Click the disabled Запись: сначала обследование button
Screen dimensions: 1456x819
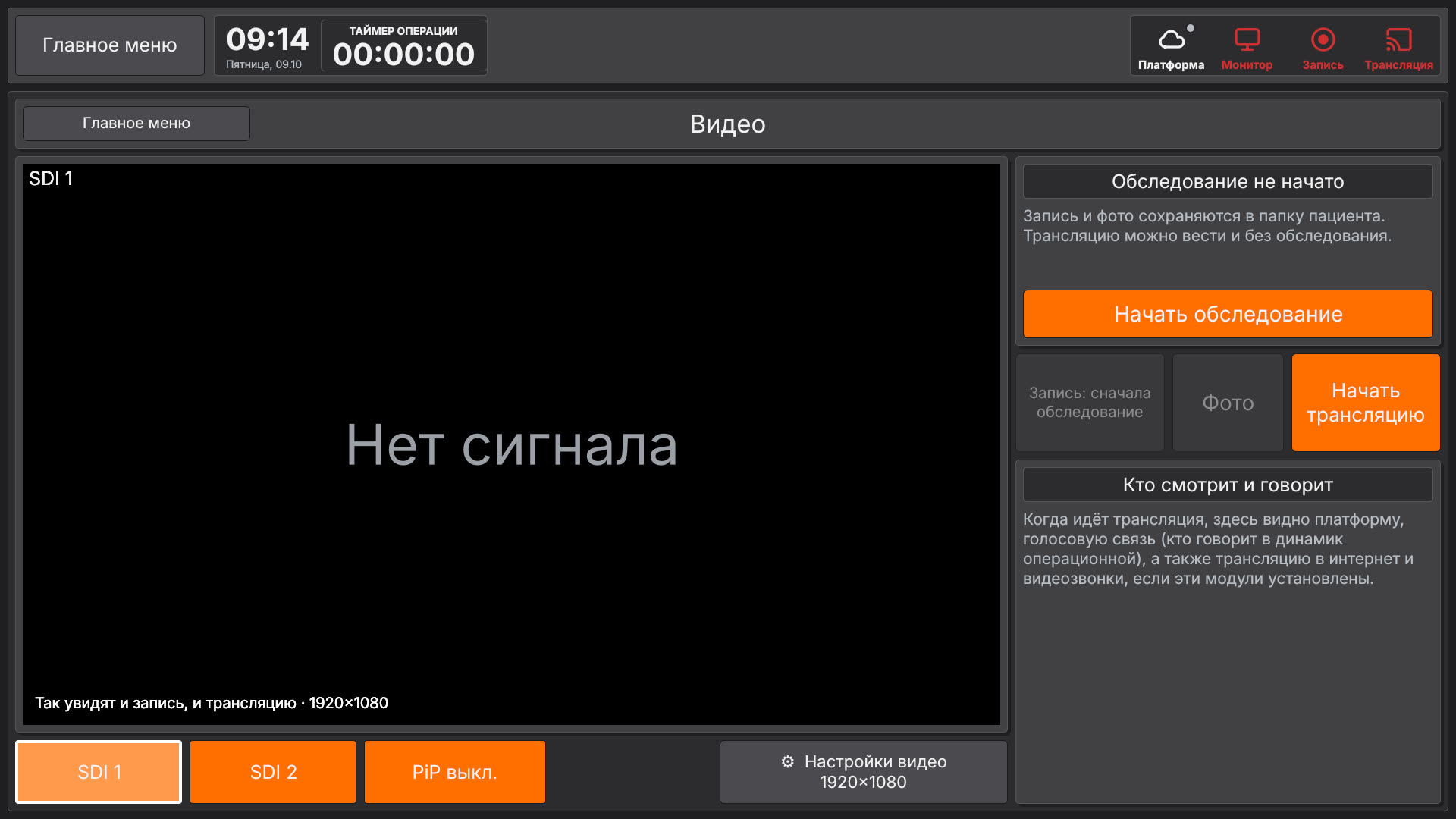(x=1090, y=403)
